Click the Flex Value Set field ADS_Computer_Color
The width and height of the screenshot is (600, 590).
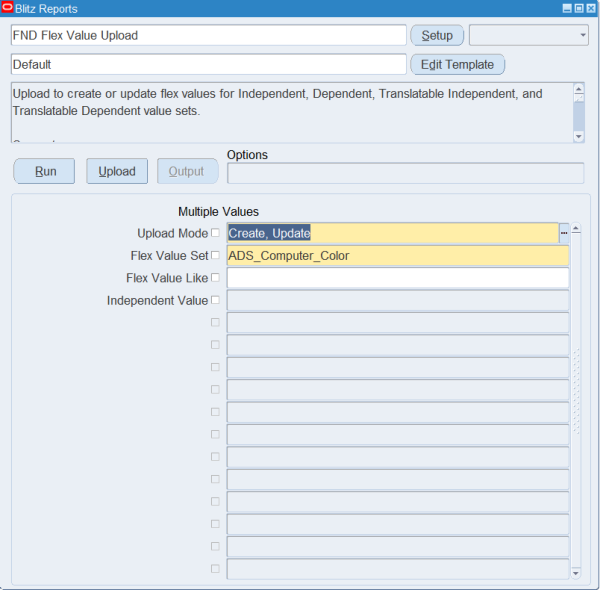[x=398, y=256]
